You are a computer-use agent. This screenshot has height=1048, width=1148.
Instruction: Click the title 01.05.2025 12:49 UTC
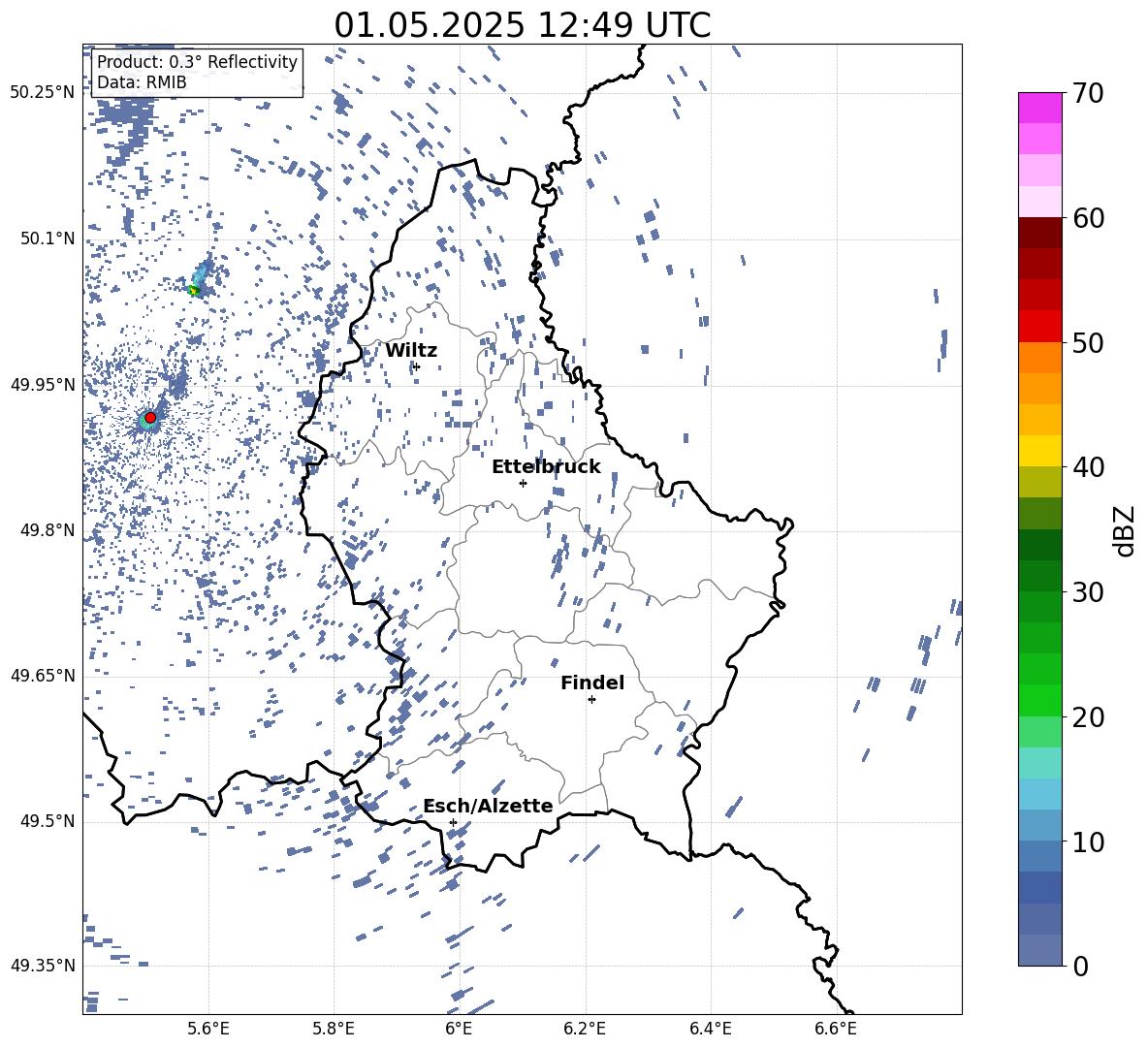click(523, 25)
